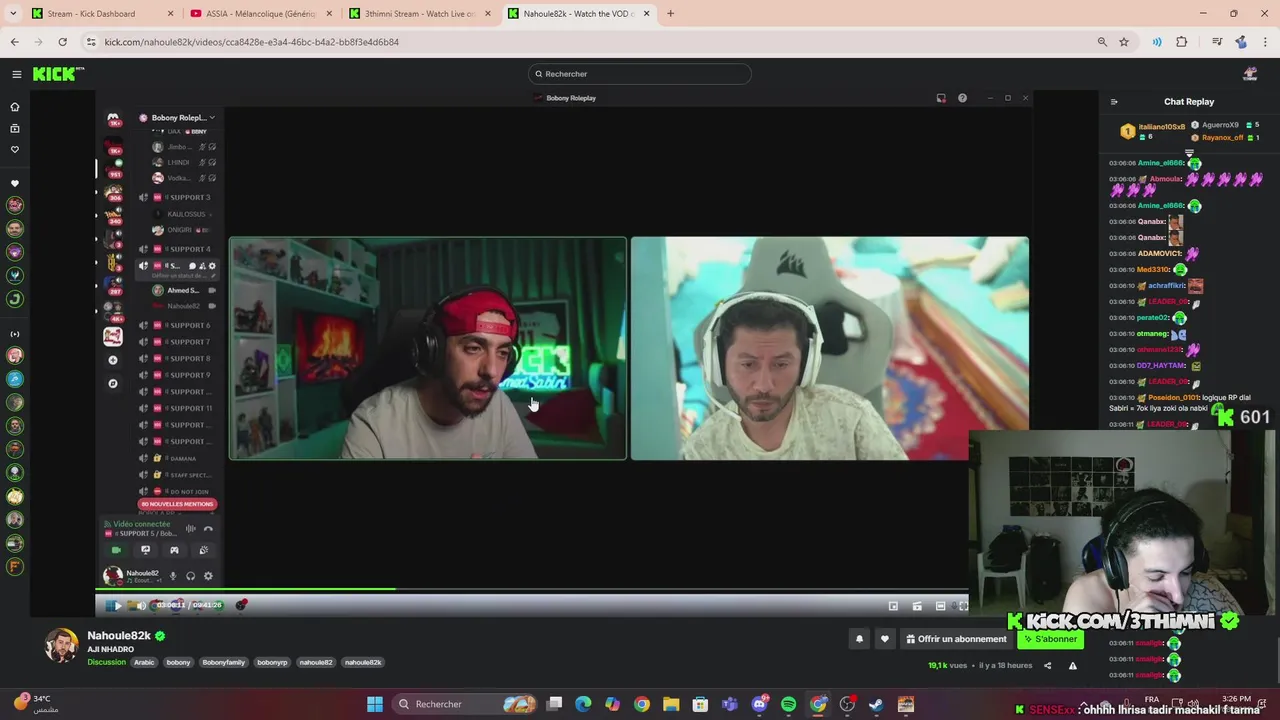Click the Kick search field Rechercher
The height and width of the screenshot is (720, 1280).
(x=640, y=74)
